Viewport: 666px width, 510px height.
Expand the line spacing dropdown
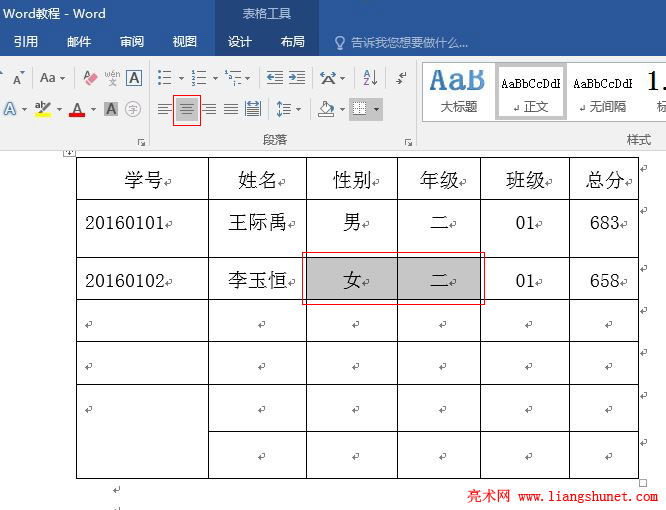(297, 109)
